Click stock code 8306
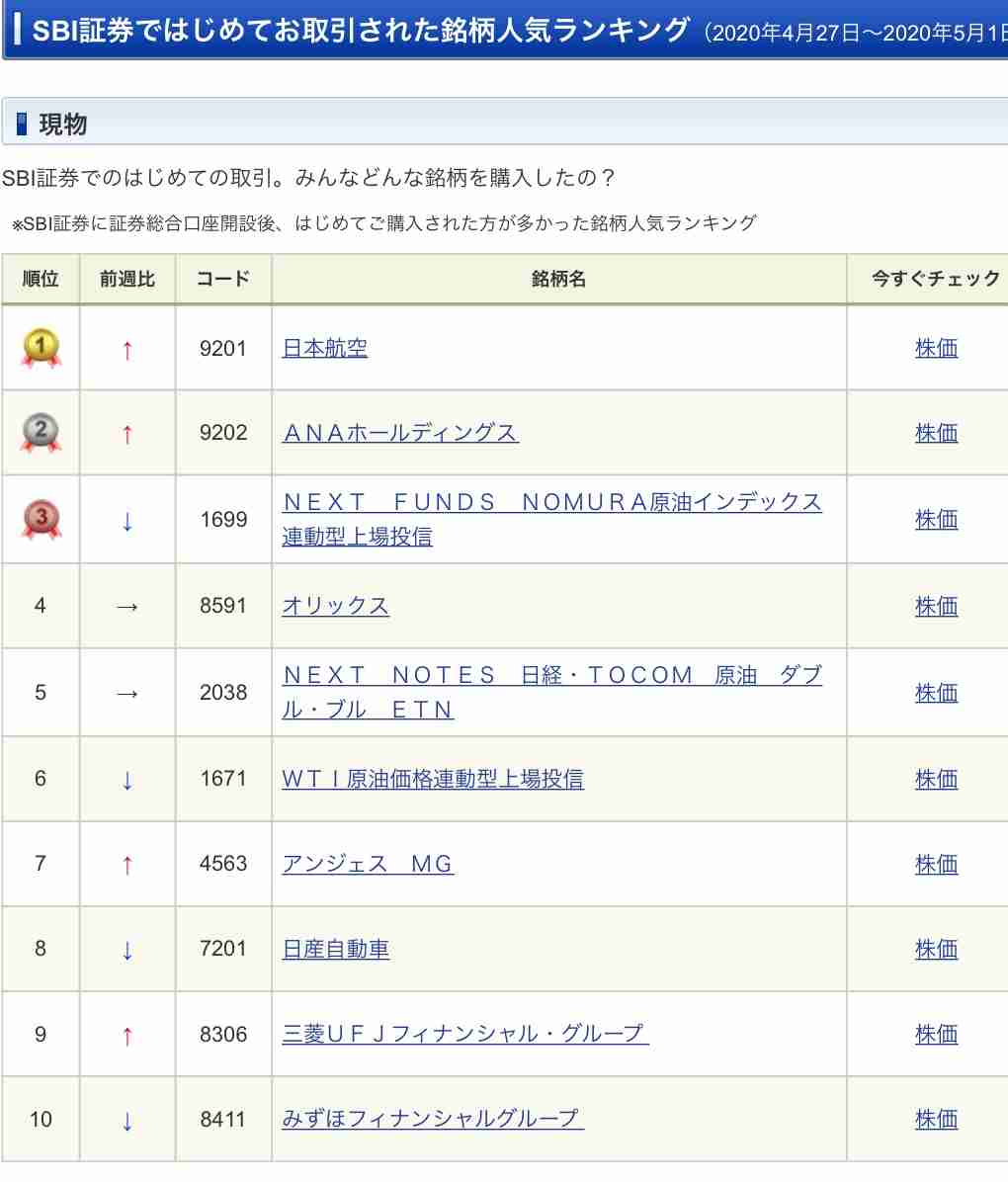Image resolution: width=1008 pixels, height=1182 pixels. coord(223,1034)
